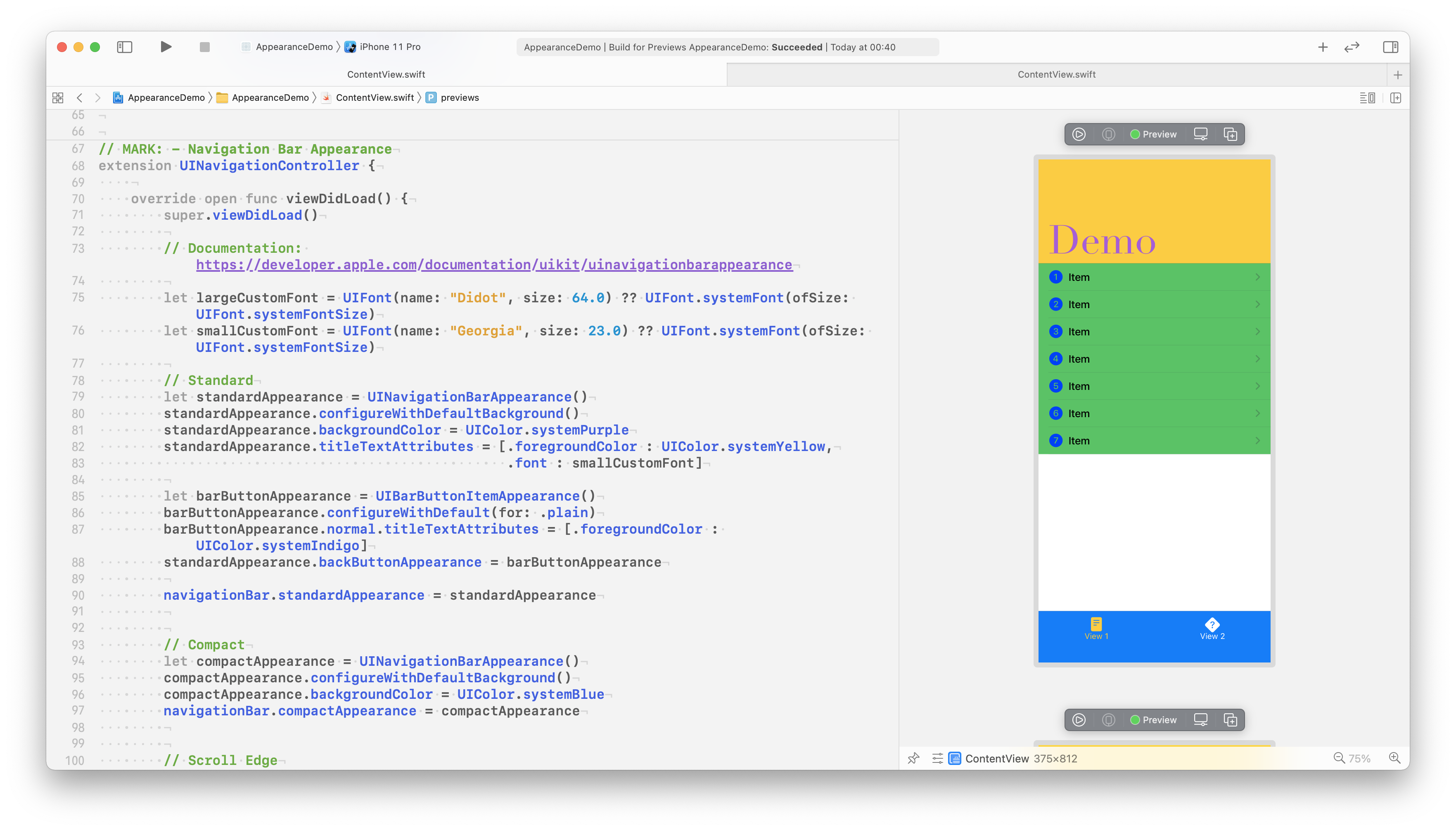Toggle the left navigator sidebar
The height and width of the screenshot is (831, 1456).
124,47
